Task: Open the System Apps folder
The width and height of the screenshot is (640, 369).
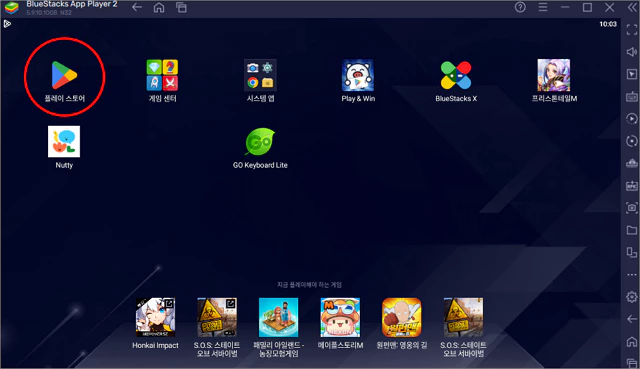Action: 260,75
